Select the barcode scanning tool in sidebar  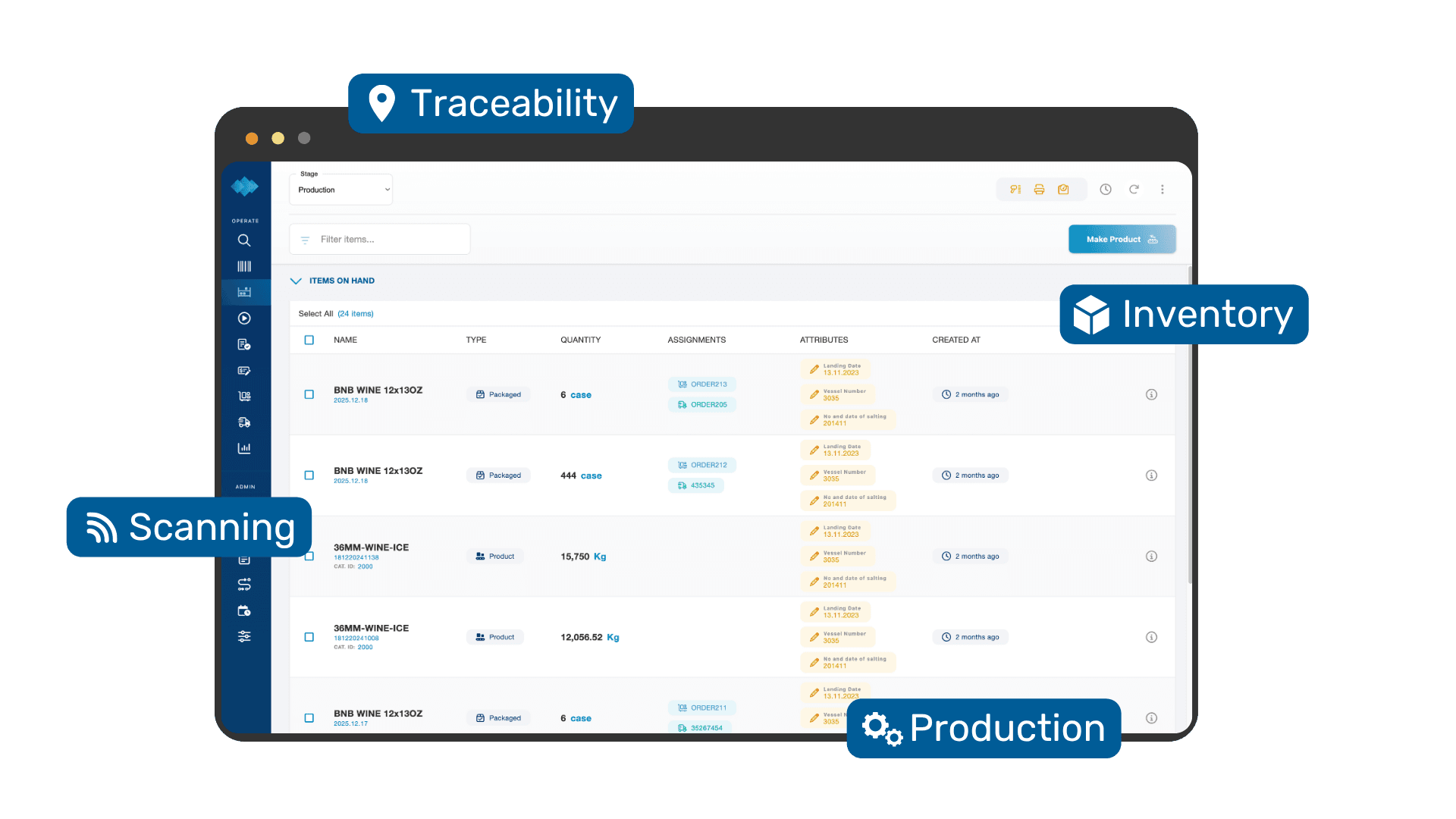click(244, 265)
